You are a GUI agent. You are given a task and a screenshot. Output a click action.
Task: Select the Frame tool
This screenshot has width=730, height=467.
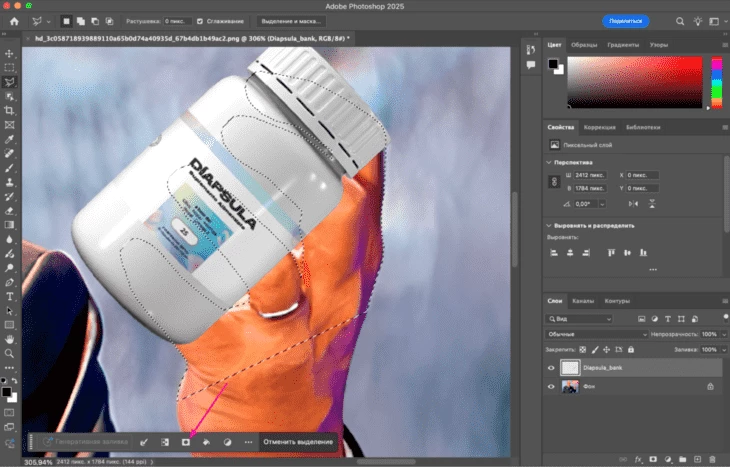(9, 125)
